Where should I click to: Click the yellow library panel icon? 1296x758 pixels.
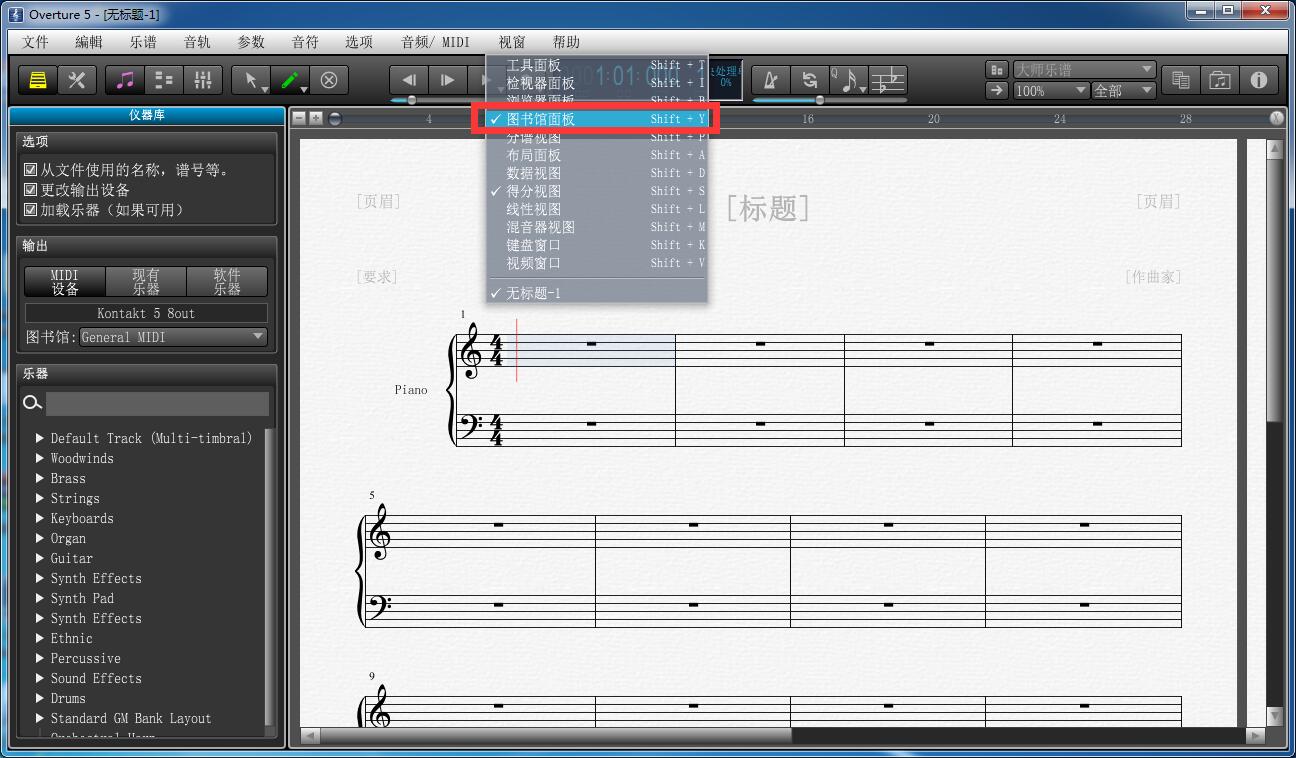[38, 80]
